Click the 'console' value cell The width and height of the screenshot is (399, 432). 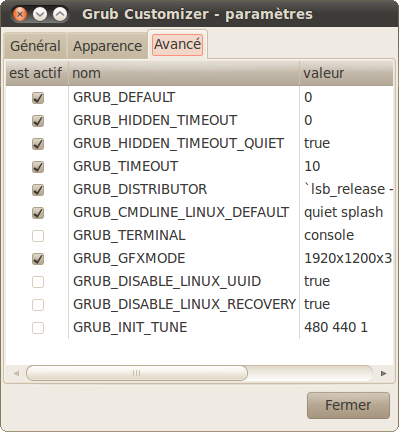pyautogui.click(x=346, y=235)
